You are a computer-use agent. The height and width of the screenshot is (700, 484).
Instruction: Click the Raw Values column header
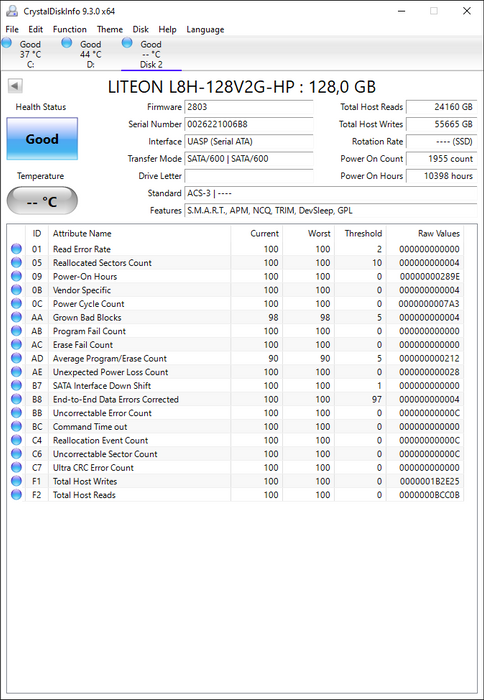(438, 233)
